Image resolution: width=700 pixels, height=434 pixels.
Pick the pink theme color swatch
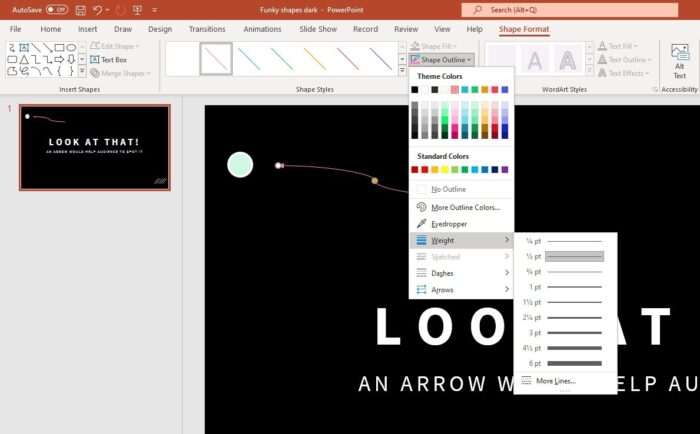pos(454,90)
